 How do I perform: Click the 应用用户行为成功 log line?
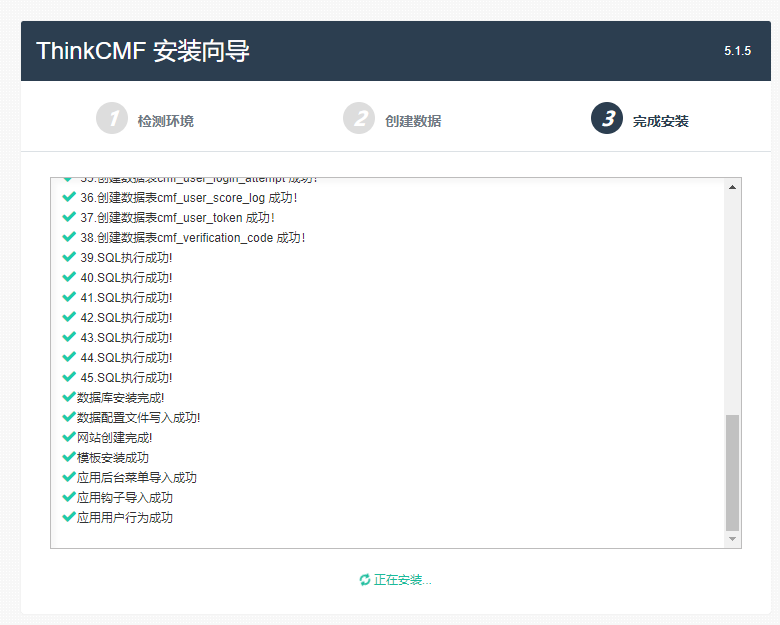(125, 518)
